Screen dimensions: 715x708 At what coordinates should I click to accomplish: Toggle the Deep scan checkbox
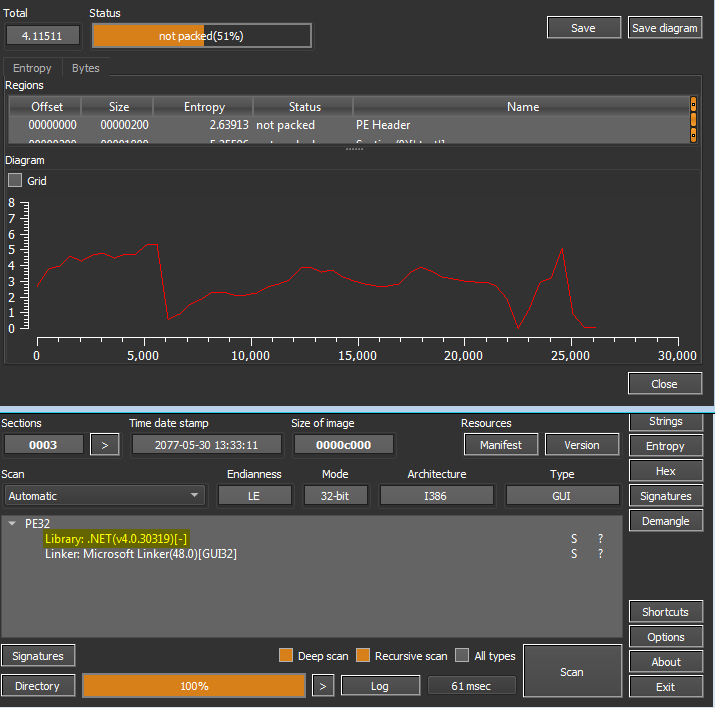[x=286, y=656]
